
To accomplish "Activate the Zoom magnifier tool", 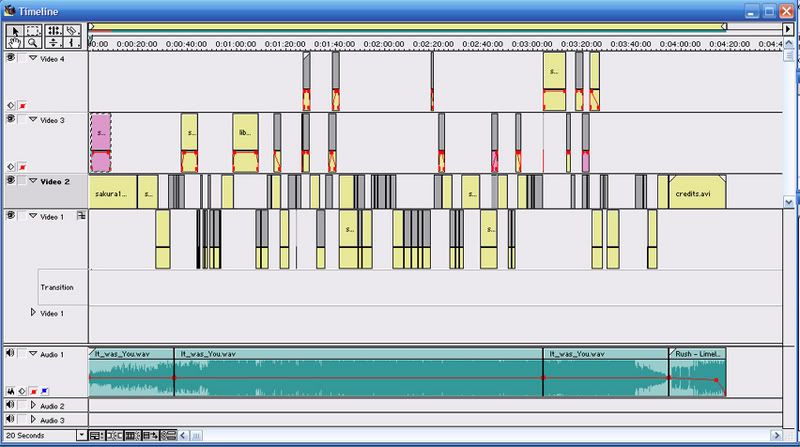I will (x=33, y=43).
